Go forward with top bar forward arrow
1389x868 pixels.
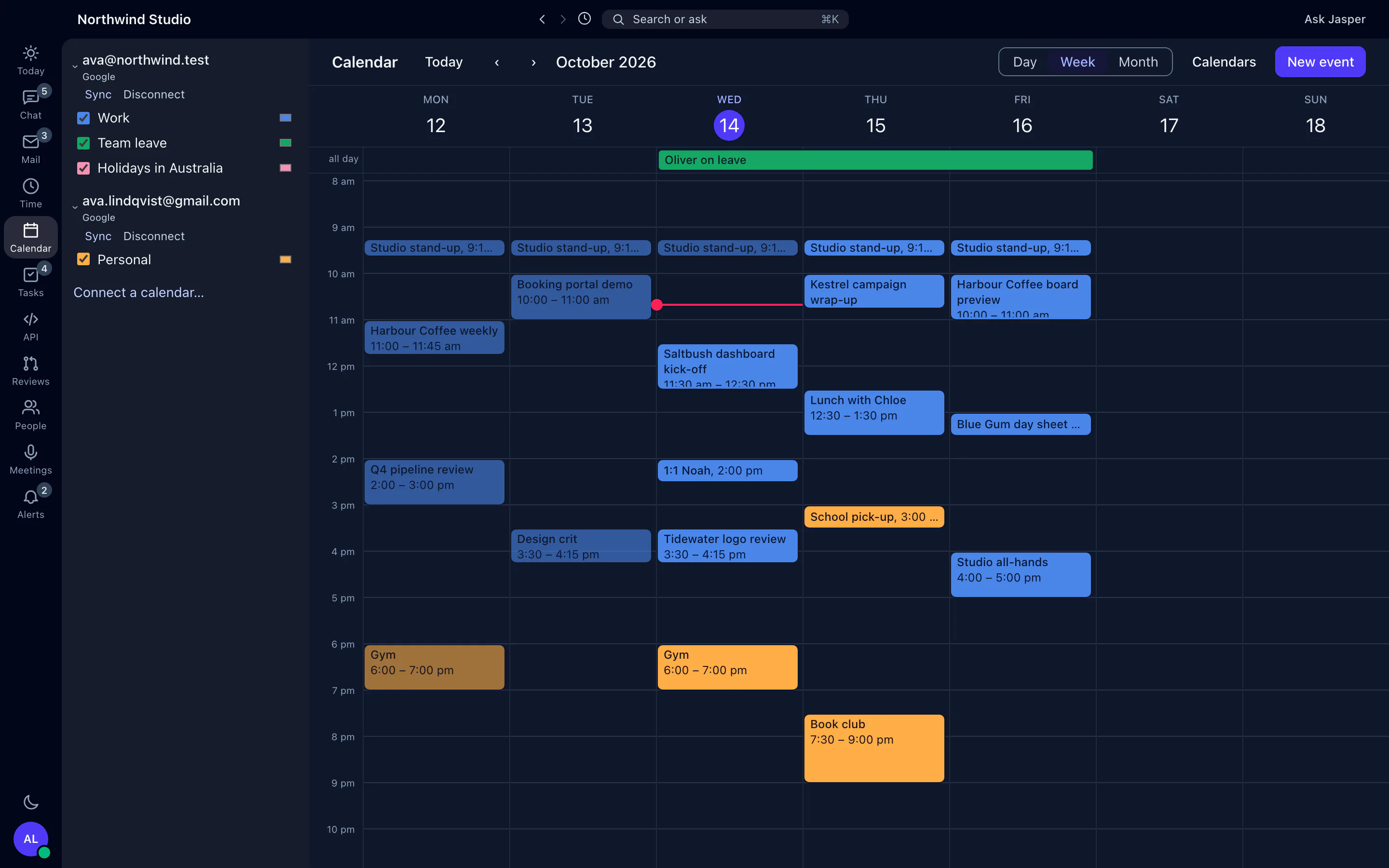point(563,19)
